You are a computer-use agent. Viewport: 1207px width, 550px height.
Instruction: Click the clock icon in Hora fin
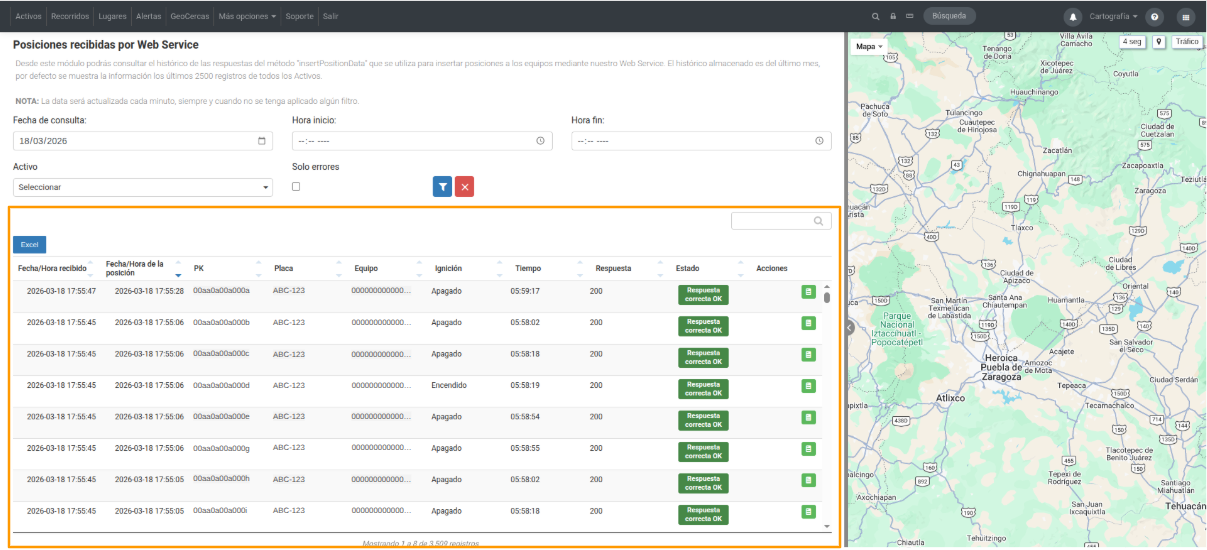coord(820,141)
